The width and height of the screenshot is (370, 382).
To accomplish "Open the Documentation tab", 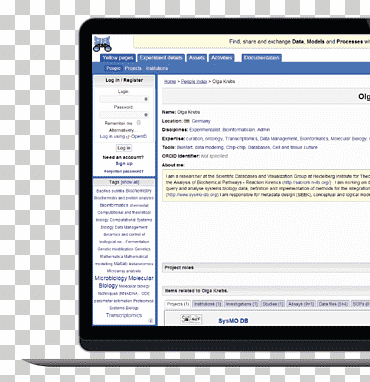I will (261, 58).
